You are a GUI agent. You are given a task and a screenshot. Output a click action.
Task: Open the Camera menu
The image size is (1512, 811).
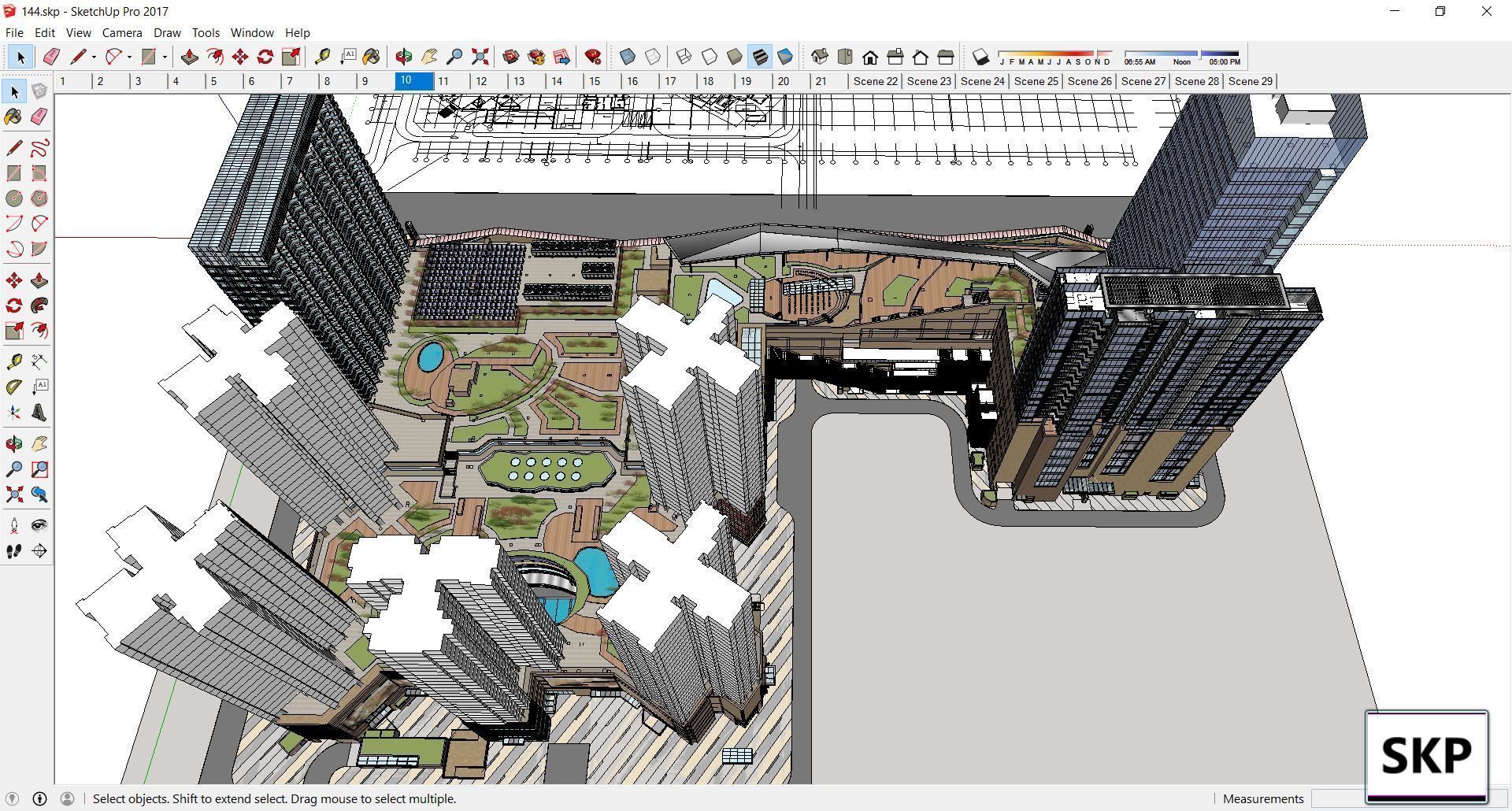click(x=121, y=32)
